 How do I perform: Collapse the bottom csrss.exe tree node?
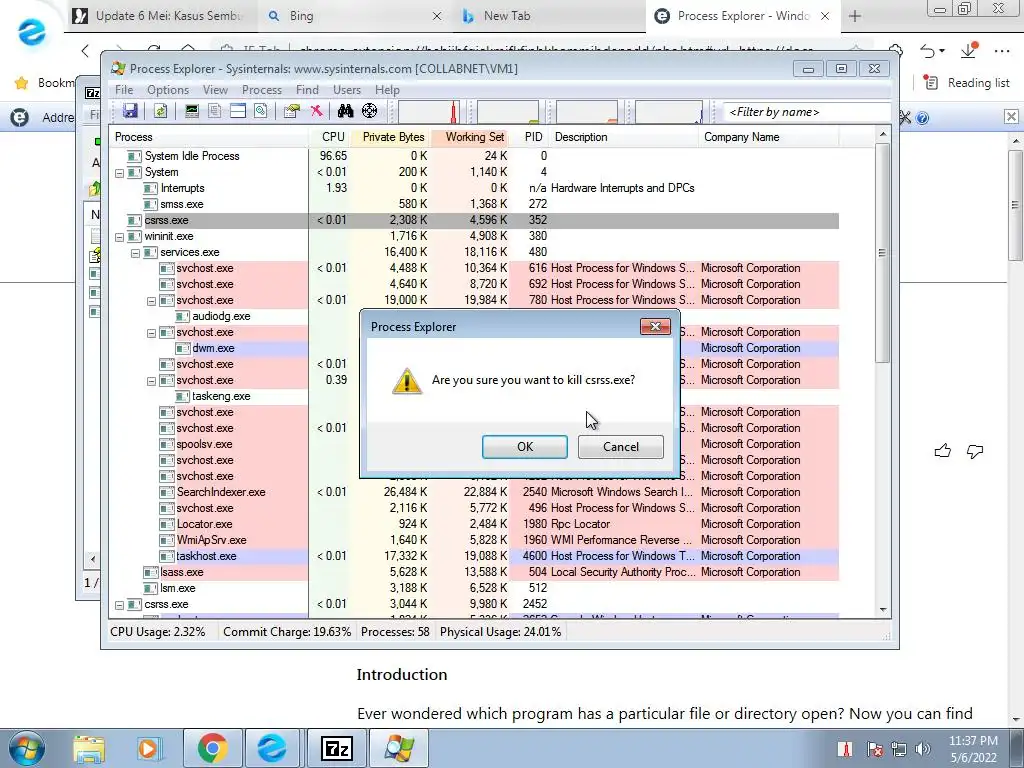120,605
